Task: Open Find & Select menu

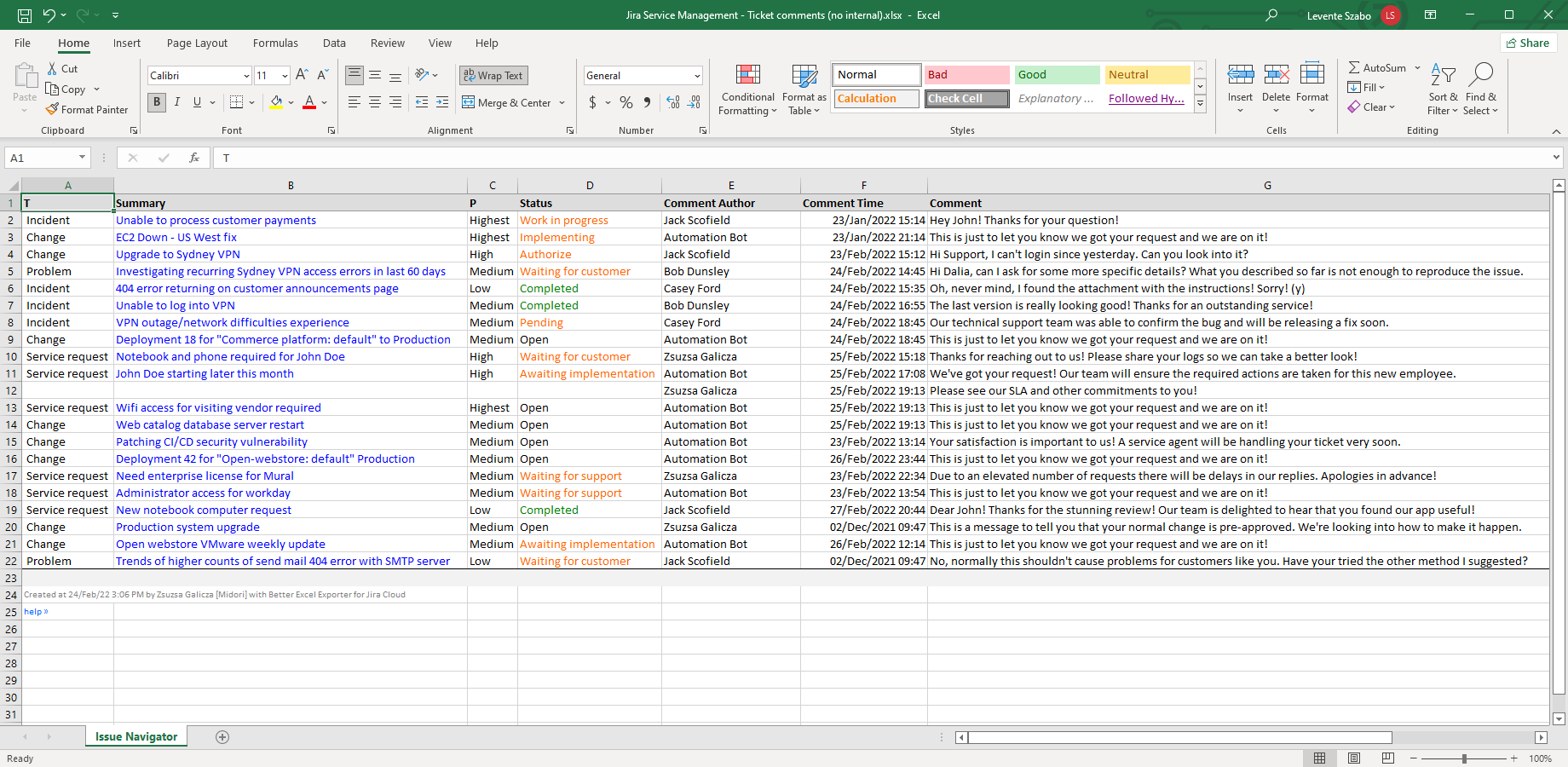Action: point(1481,89)
